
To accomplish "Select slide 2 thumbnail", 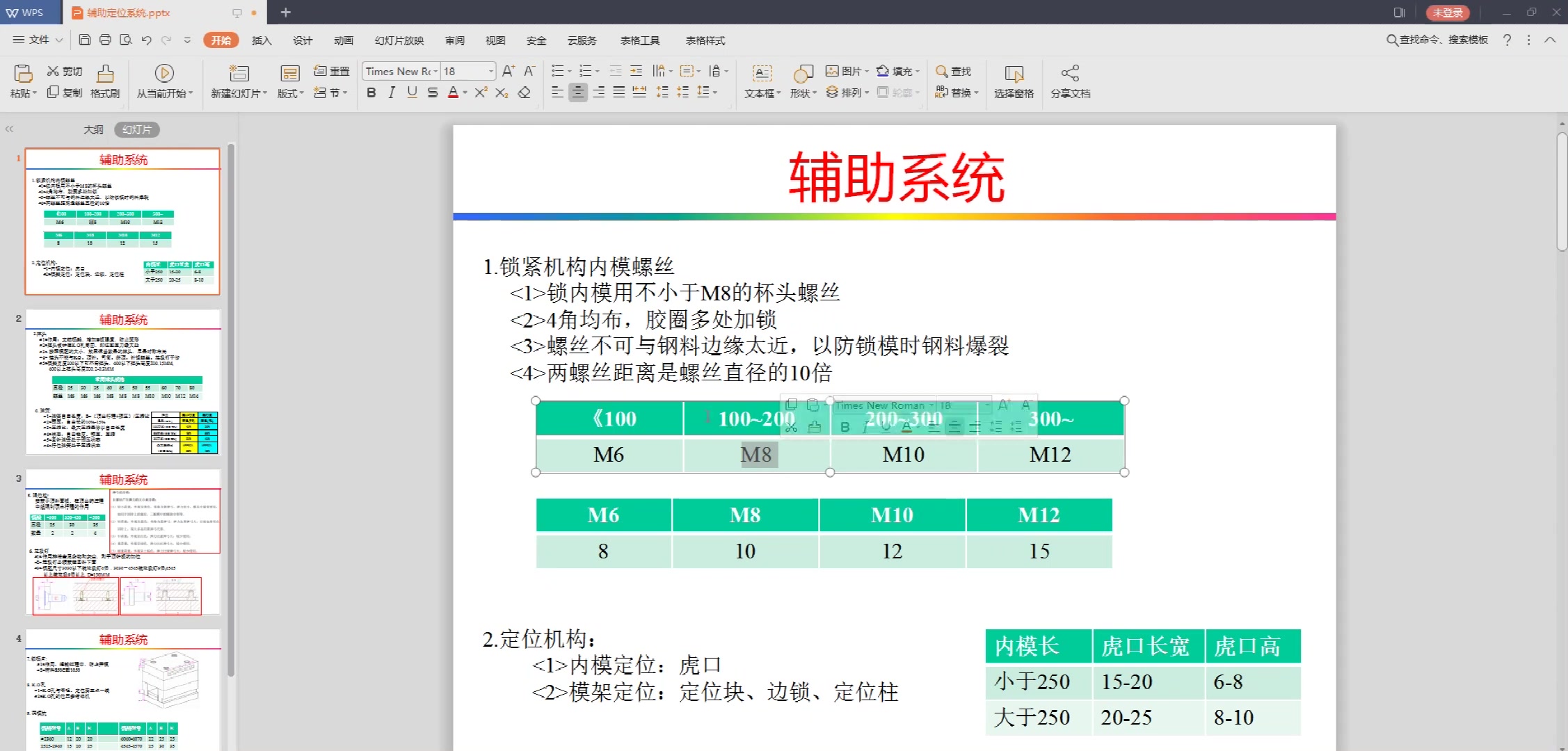I will pyautogui.click(x=123, y=382).
